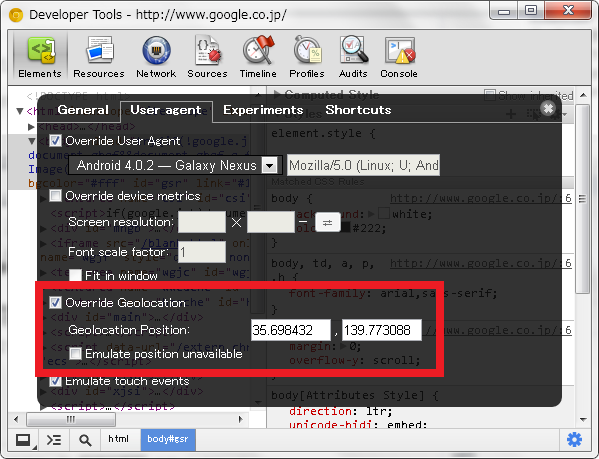
Task: Click the left scroll arrow of elements pane
Action: [16, 419]
